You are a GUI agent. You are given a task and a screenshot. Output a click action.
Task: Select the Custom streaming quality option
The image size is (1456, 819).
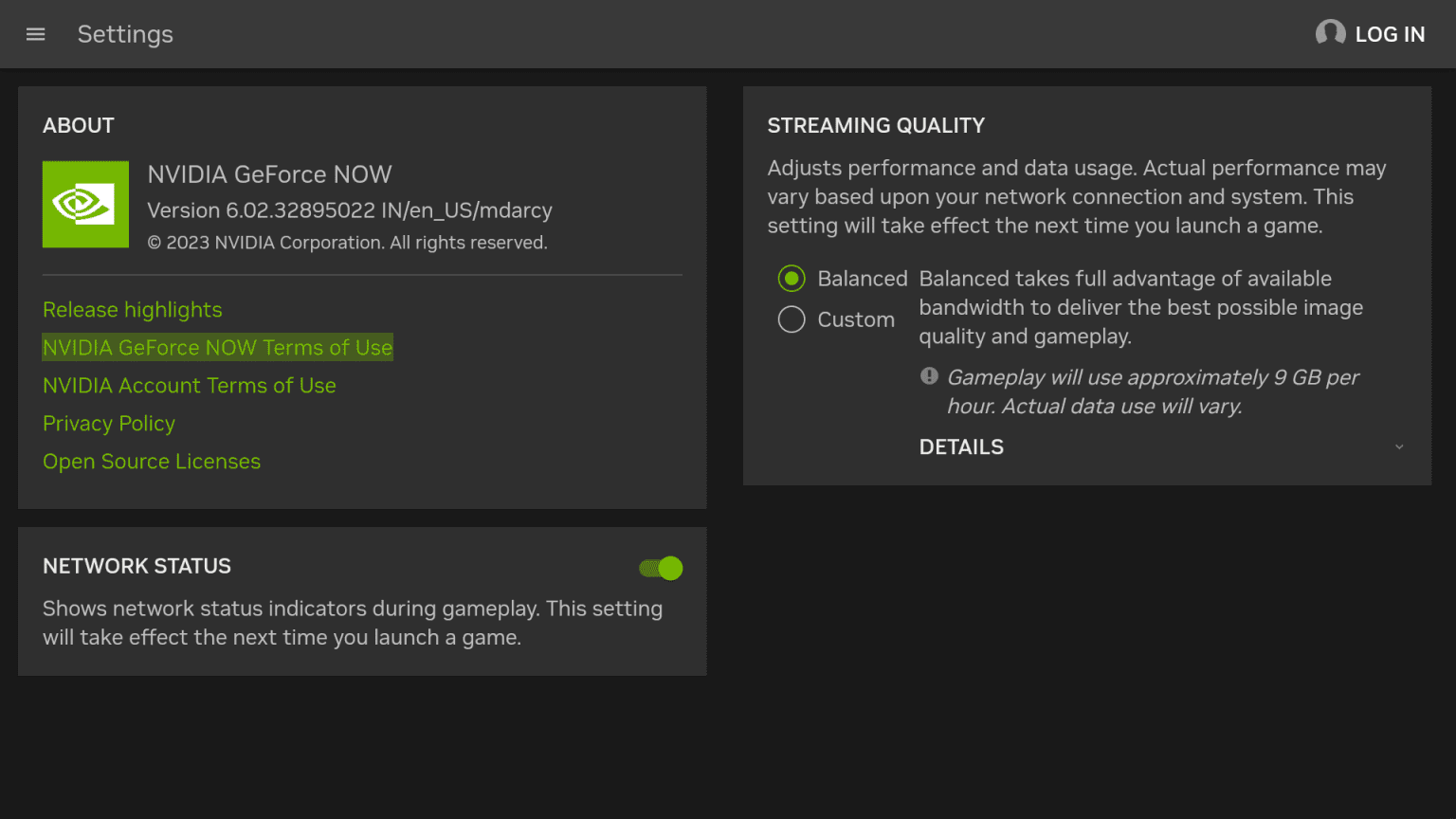792,319
